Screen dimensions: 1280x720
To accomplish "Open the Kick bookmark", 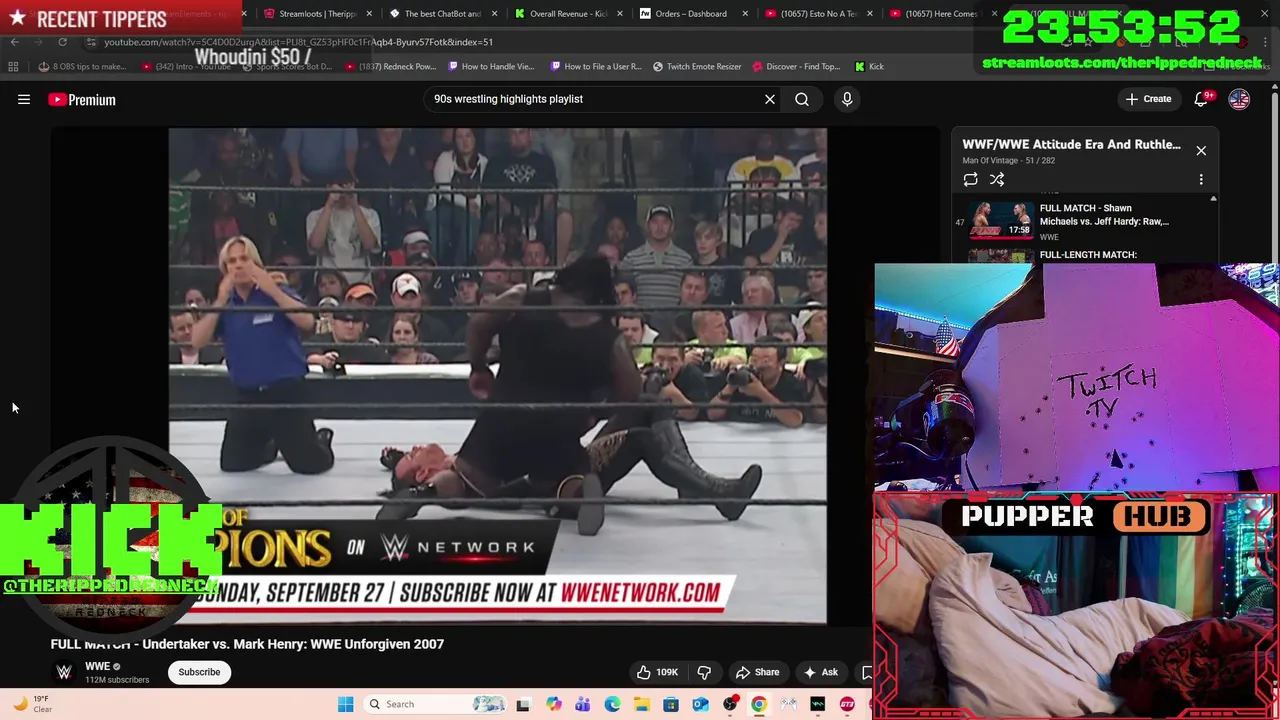I will (869, 66).
